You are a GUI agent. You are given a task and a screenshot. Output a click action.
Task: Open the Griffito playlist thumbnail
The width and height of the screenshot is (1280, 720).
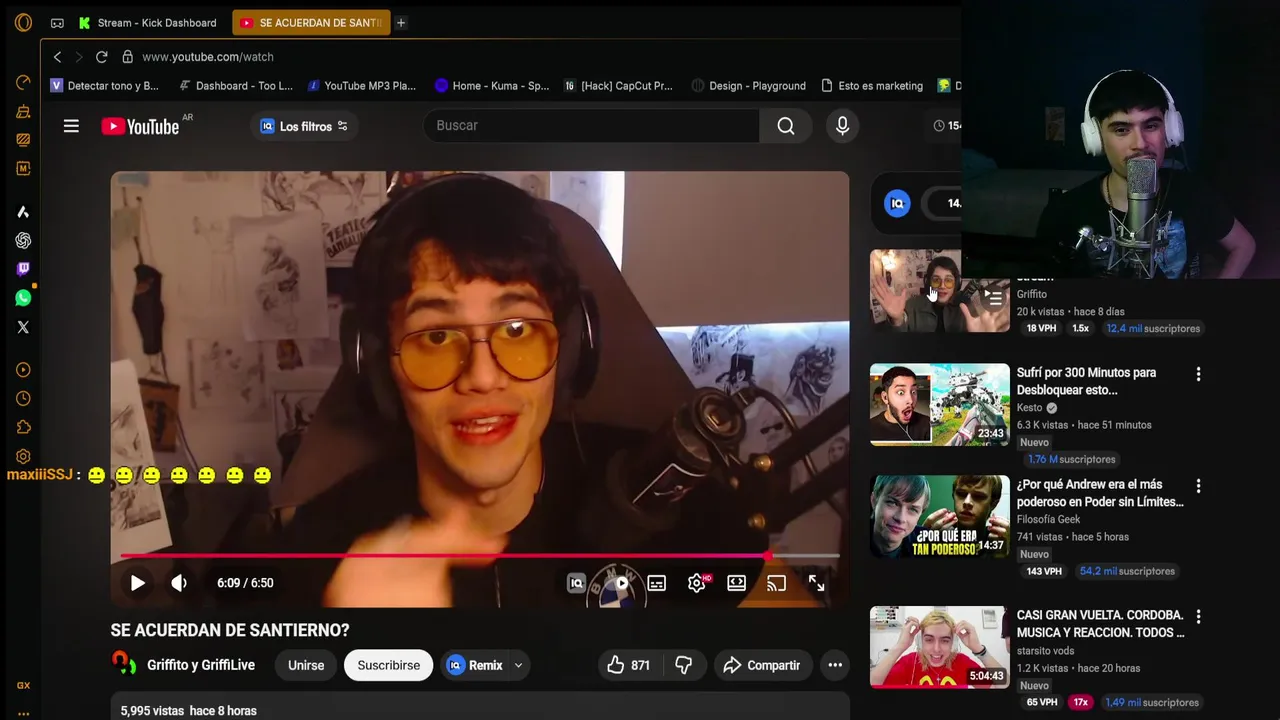(940, 291)
